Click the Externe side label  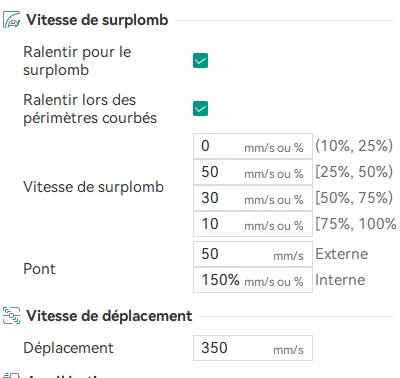point(342,254)
